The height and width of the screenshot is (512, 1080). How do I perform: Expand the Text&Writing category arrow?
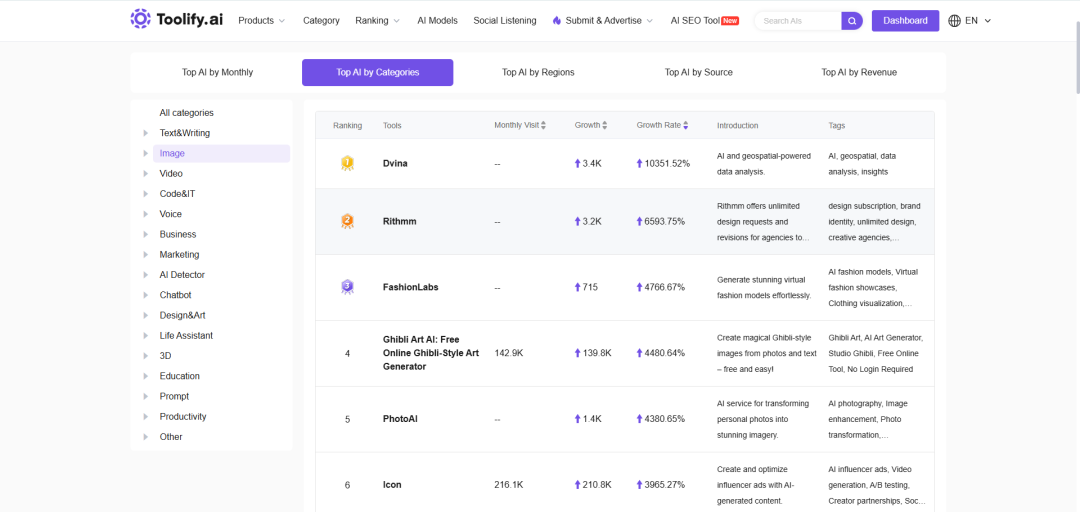point(145,133)
